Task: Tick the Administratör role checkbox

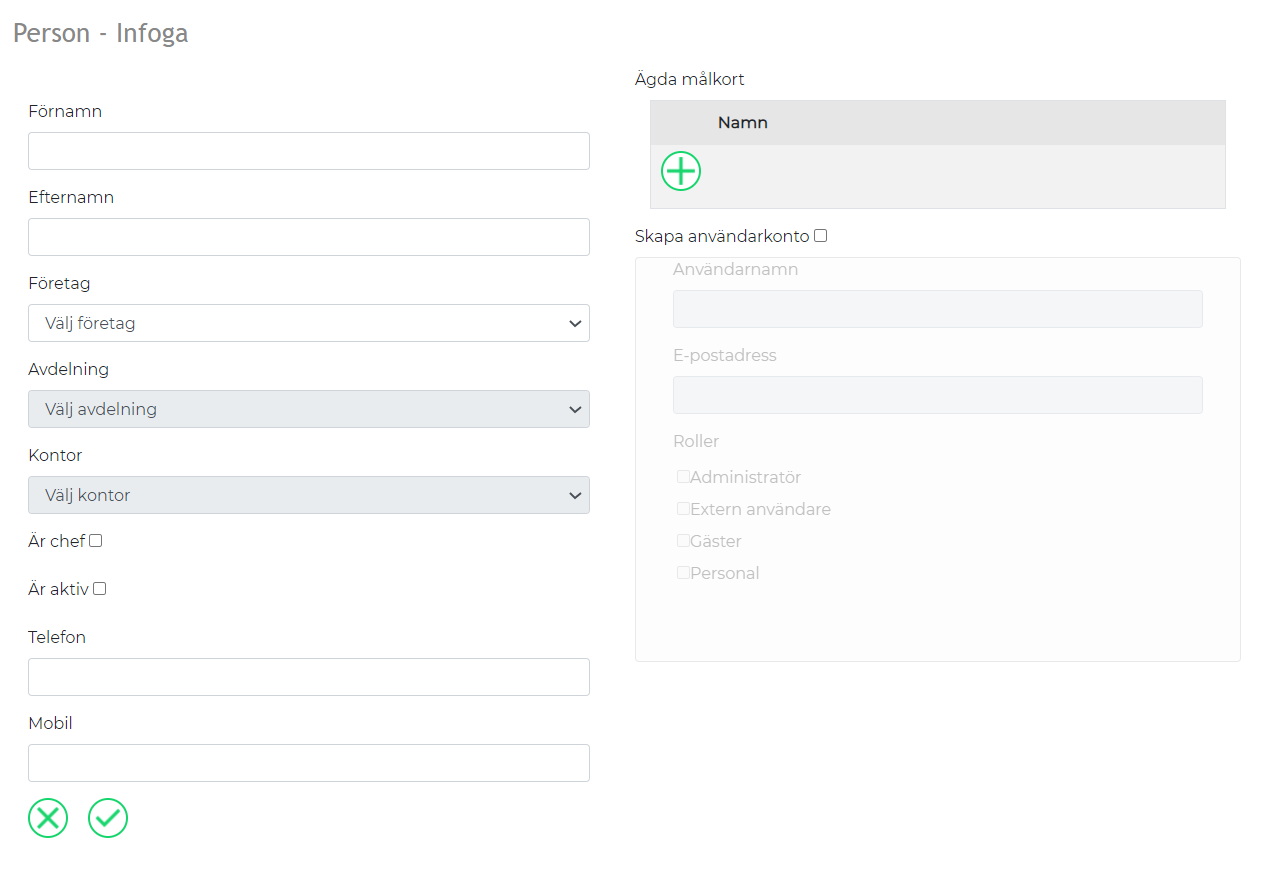Action: [x=683, y=477]
